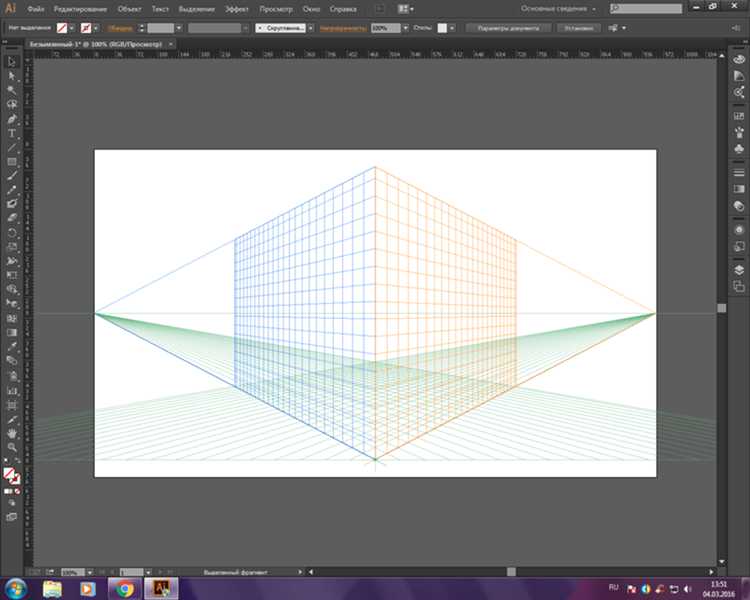This screenshot has height=600, width=750.
Task: Open the stroke weight dropdown
Action: tap(178, 28)
